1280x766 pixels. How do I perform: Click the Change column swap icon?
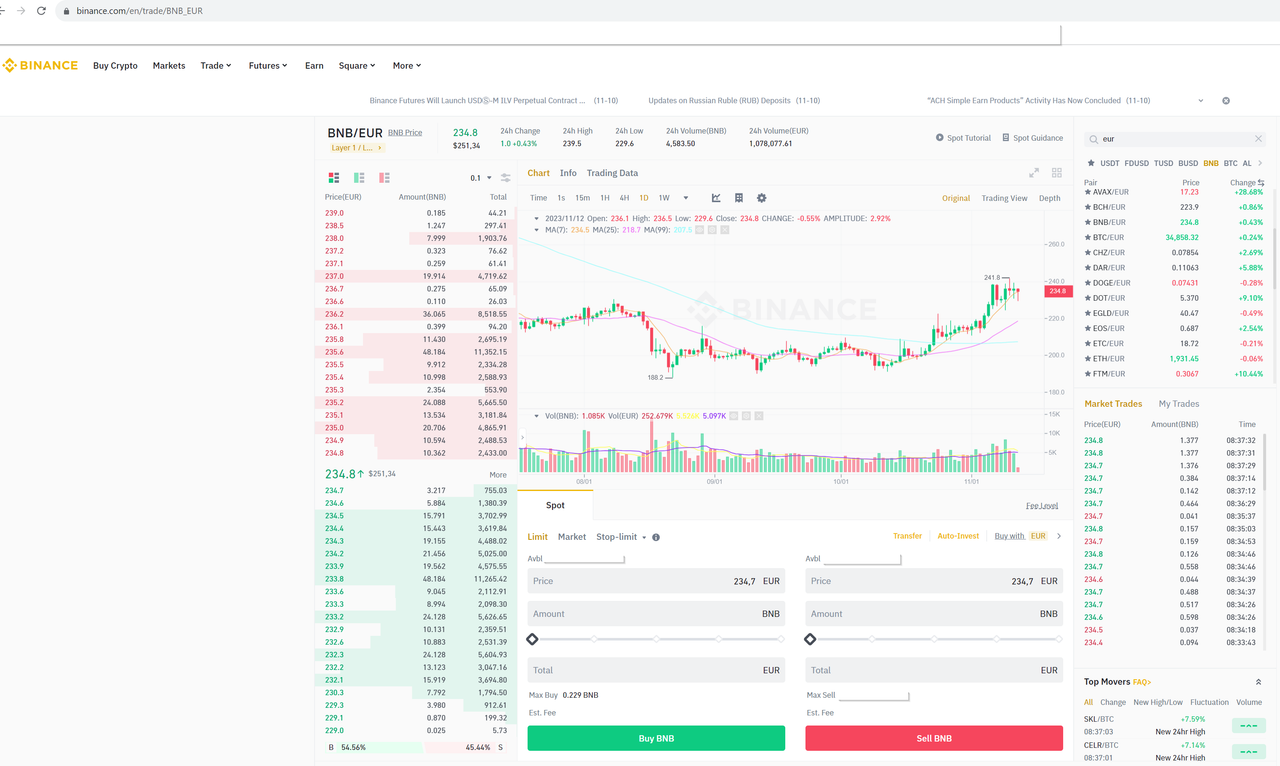coord(1261,183)
